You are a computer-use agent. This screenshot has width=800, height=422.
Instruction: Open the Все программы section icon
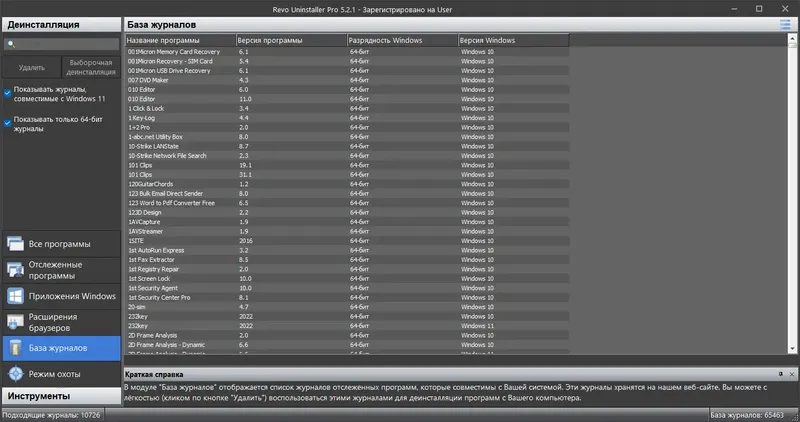(15, 244)
